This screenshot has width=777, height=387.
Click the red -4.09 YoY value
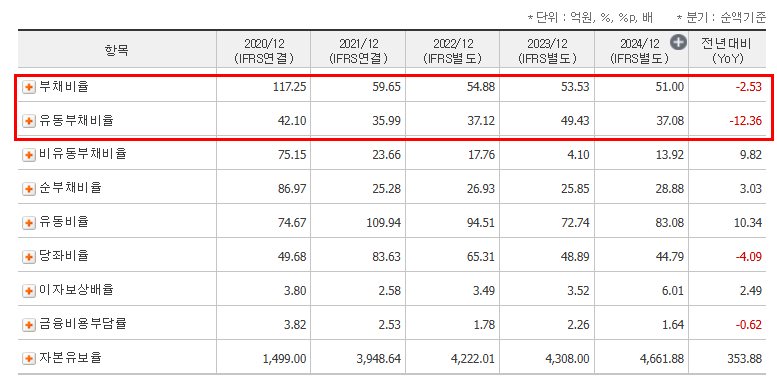coord(748,257)
